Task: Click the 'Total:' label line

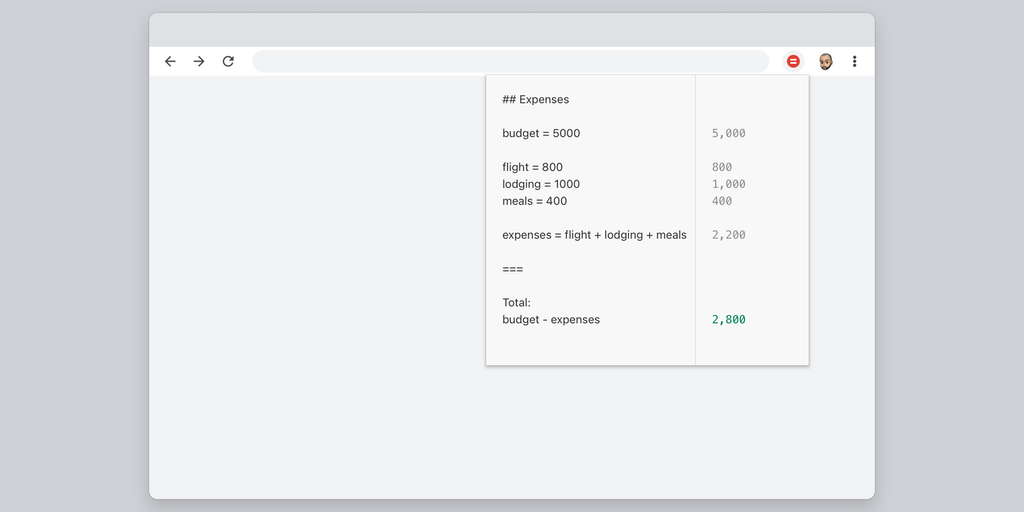Action: [x=516, y=303]
